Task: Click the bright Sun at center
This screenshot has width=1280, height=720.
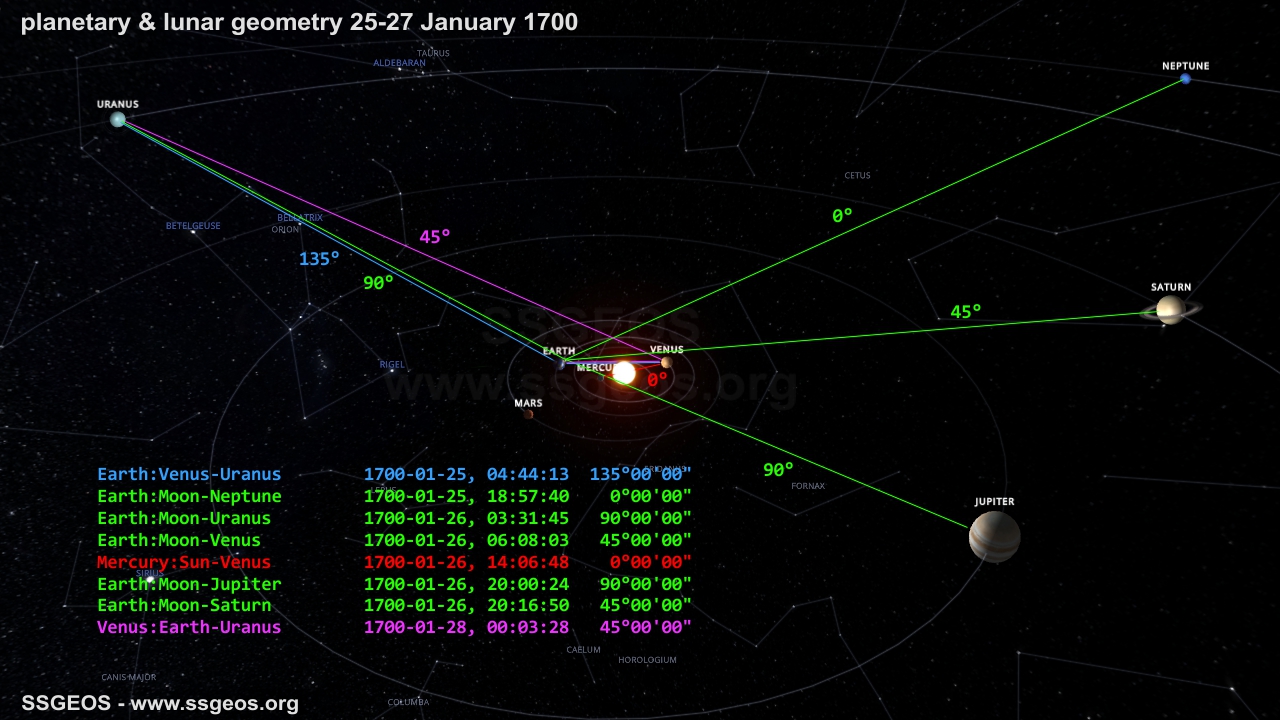Action: [624, 373]
